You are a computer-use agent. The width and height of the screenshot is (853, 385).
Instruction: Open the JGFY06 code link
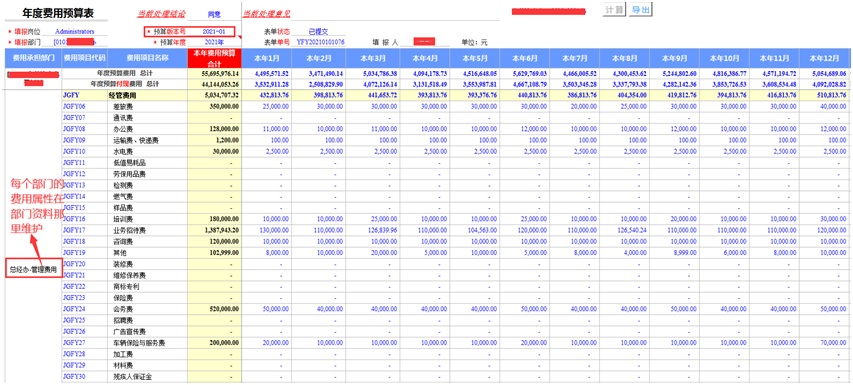point(74,107)
